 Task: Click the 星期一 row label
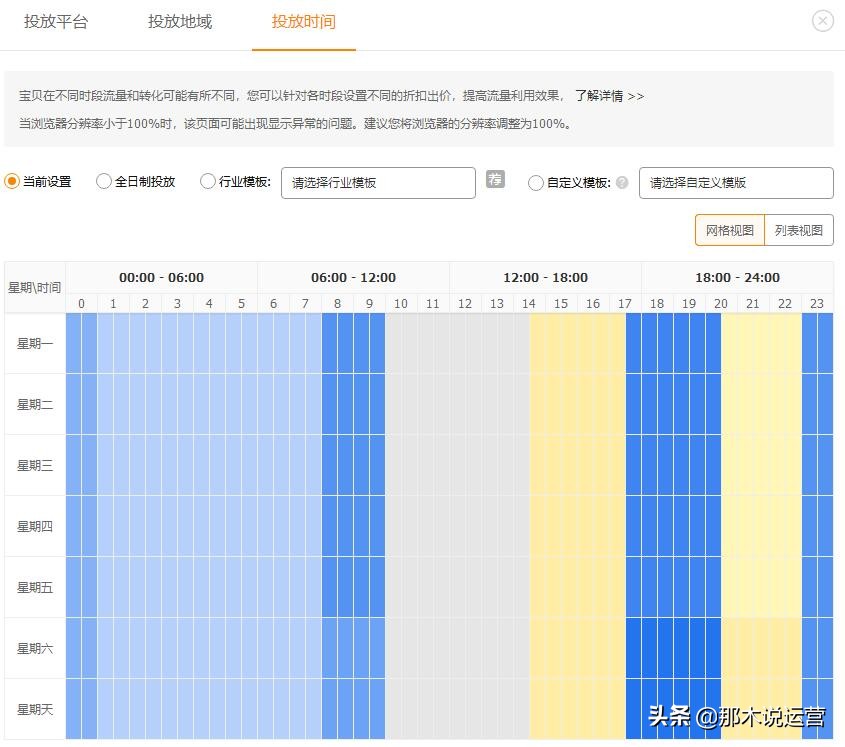click(34, 343)
